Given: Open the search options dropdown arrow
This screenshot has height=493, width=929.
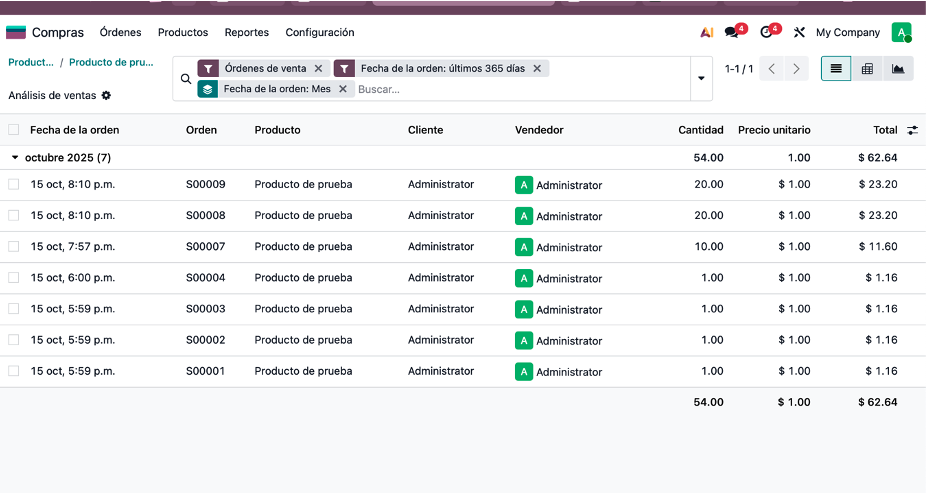Looking at the screenshot, I should (x=701, y=79).
